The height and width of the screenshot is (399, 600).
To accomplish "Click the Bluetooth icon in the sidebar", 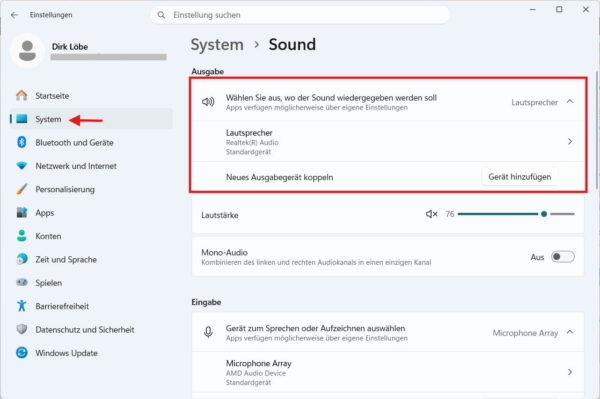I will click(22, 142).
